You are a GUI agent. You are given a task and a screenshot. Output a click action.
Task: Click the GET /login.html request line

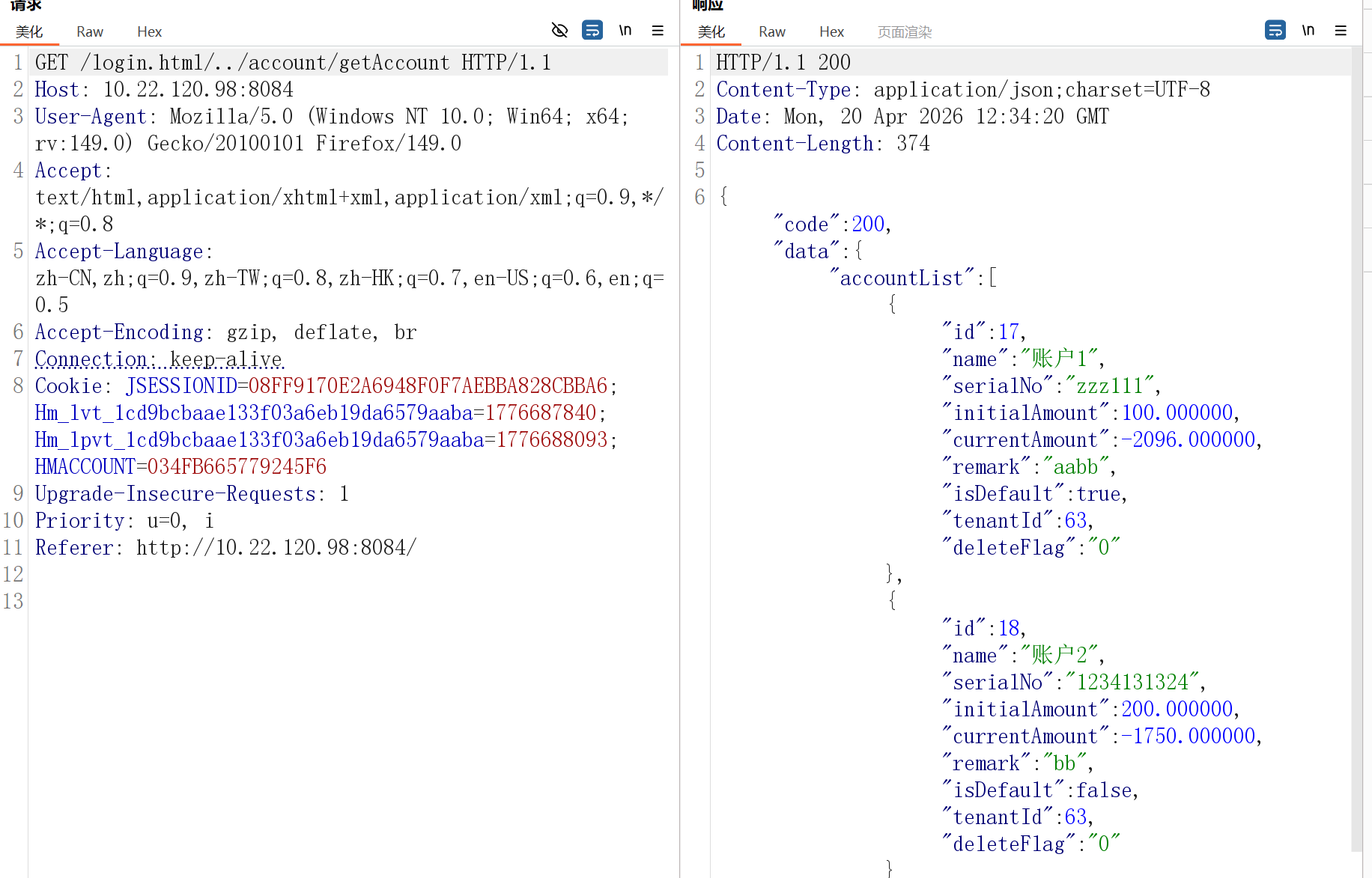tap(293, 62)
